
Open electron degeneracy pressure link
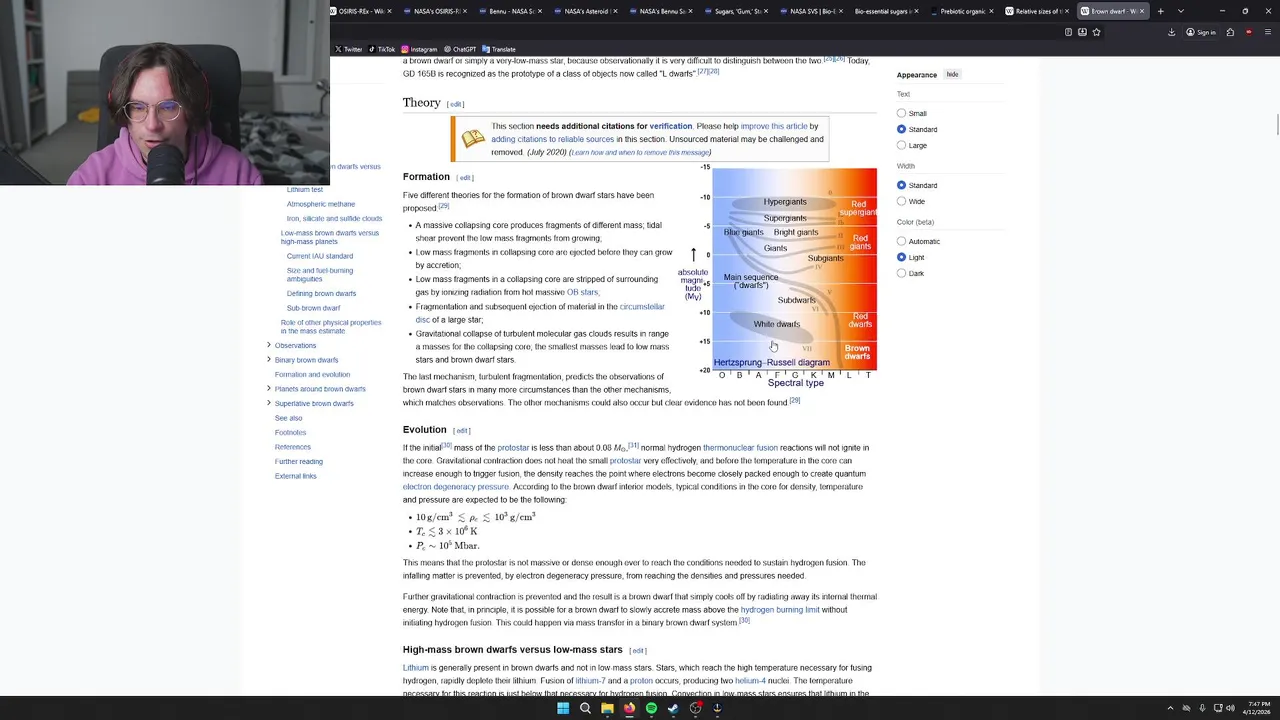tap(456, 487)
